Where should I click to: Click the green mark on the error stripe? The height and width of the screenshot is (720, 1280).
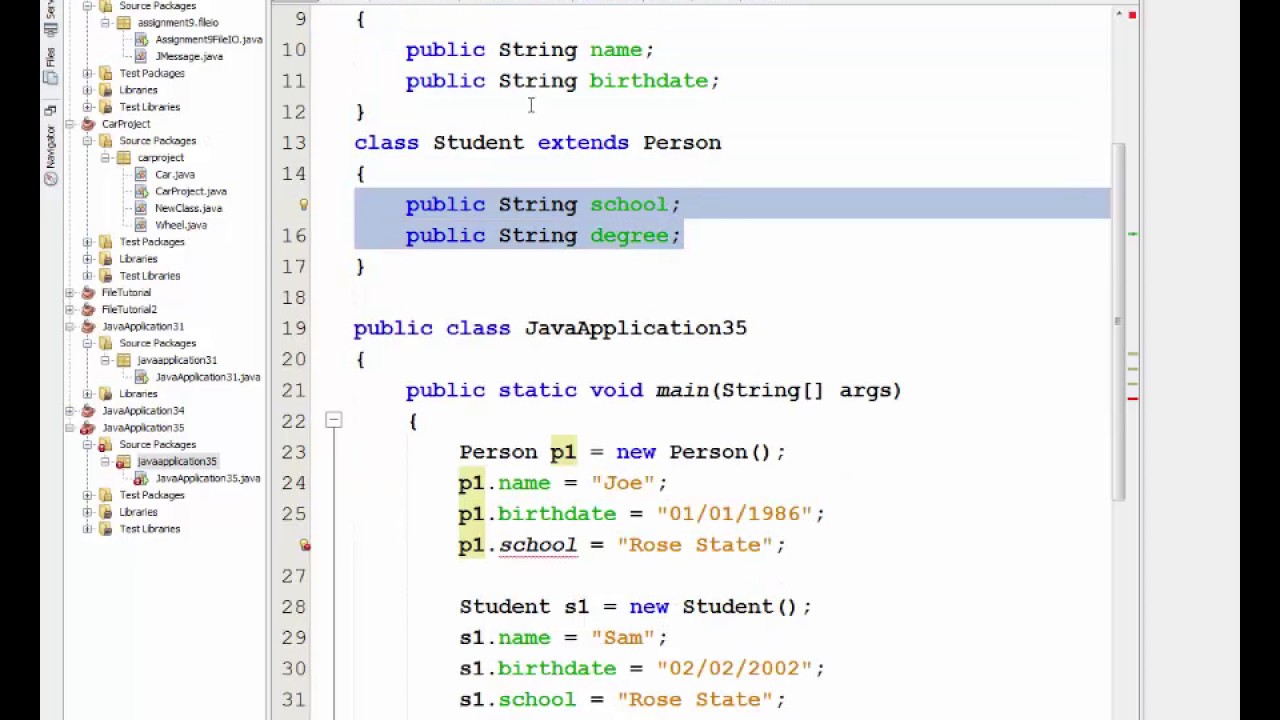coord(1132,234)
